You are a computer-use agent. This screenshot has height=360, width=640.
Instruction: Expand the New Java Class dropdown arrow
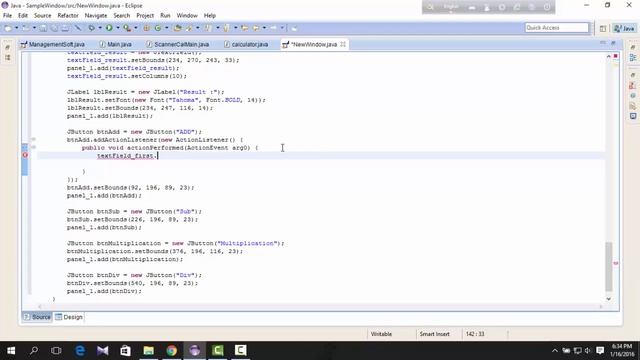click(x=166, y=28)
